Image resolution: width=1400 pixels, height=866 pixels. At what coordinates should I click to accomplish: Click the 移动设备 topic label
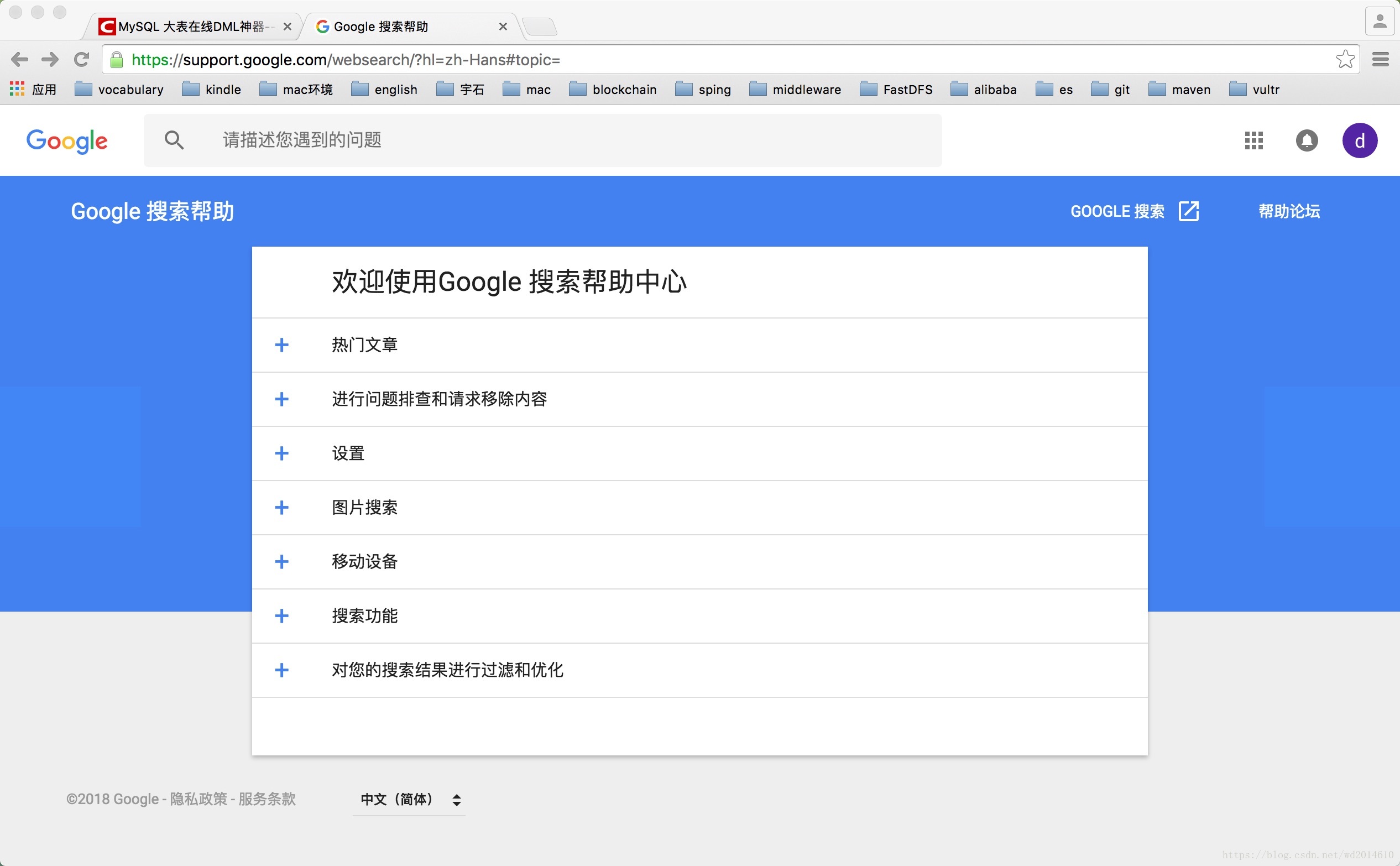365,562
